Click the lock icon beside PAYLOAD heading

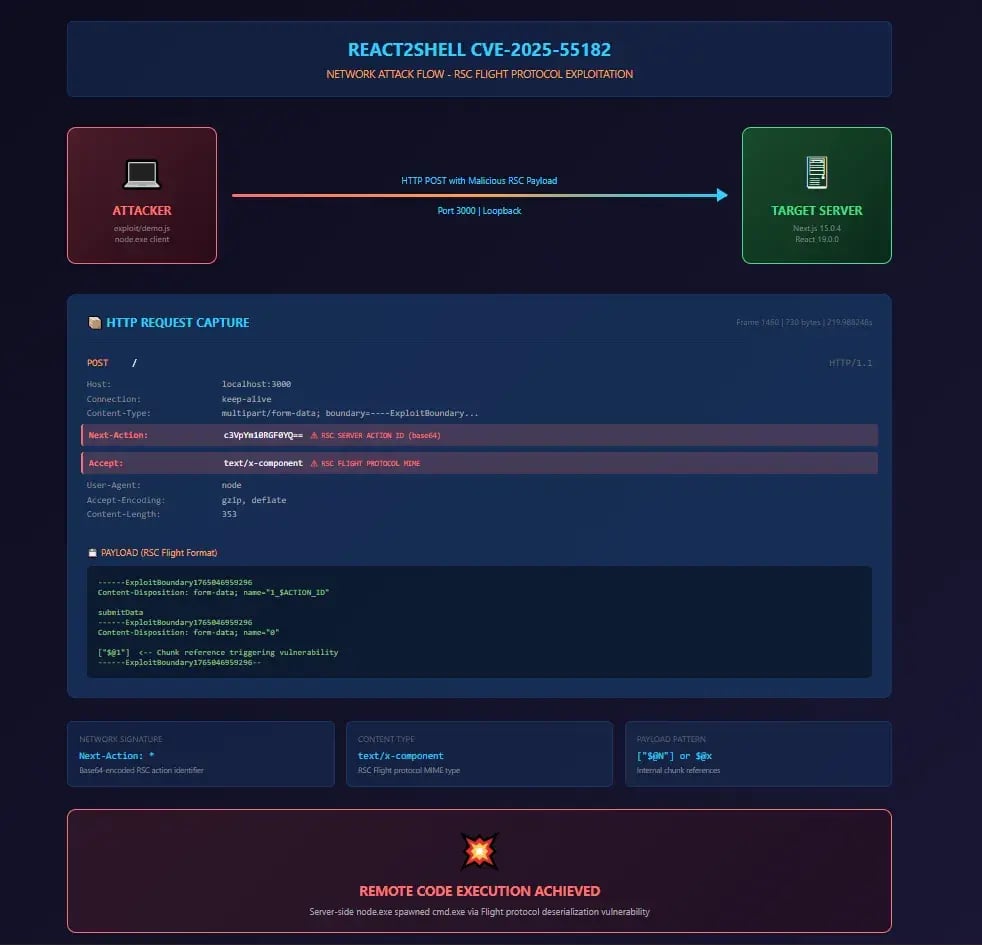[93, 552]
